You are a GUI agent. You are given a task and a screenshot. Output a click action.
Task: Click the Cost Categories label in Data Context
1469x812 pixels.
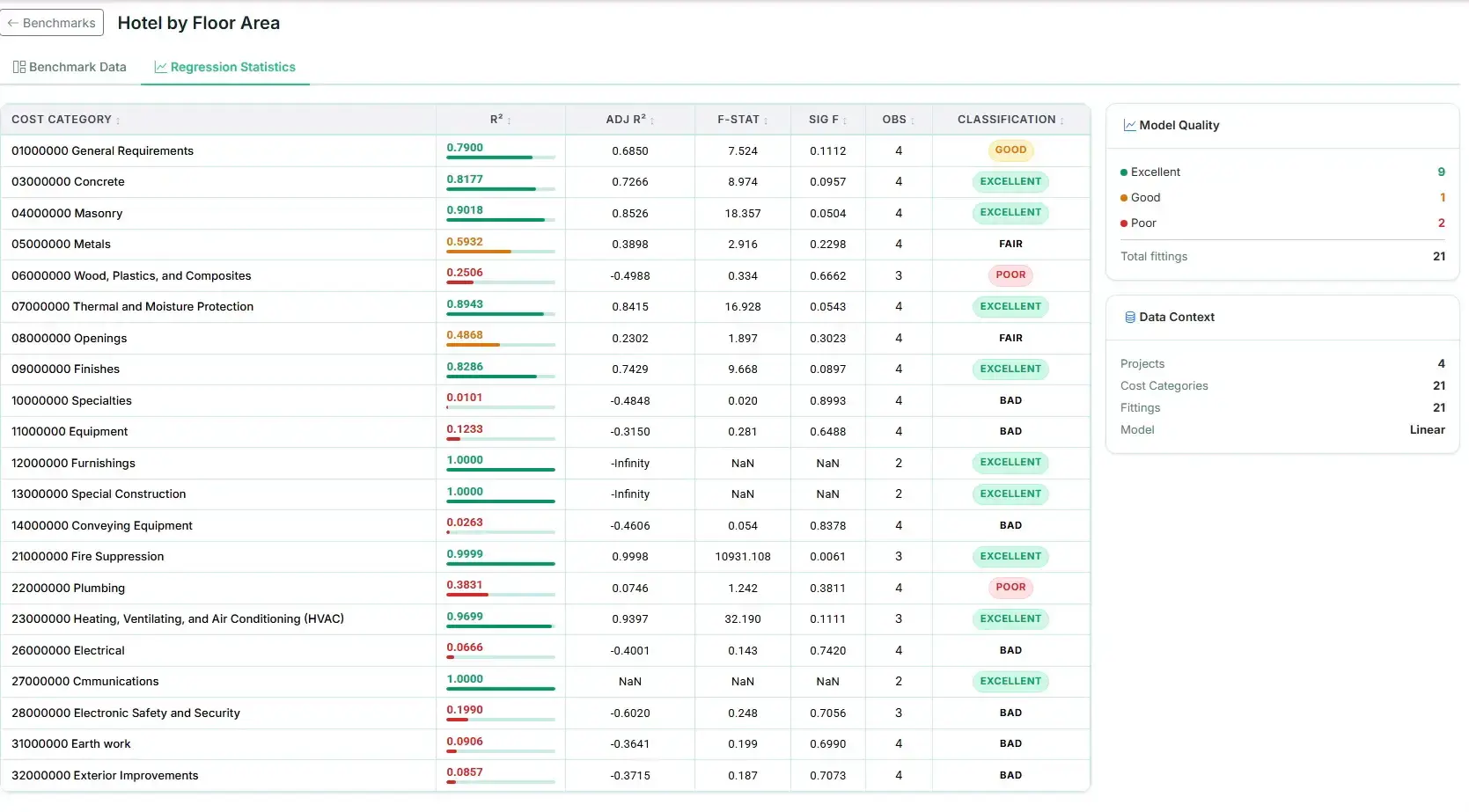pyautogui.click(x=1164, y=386)
